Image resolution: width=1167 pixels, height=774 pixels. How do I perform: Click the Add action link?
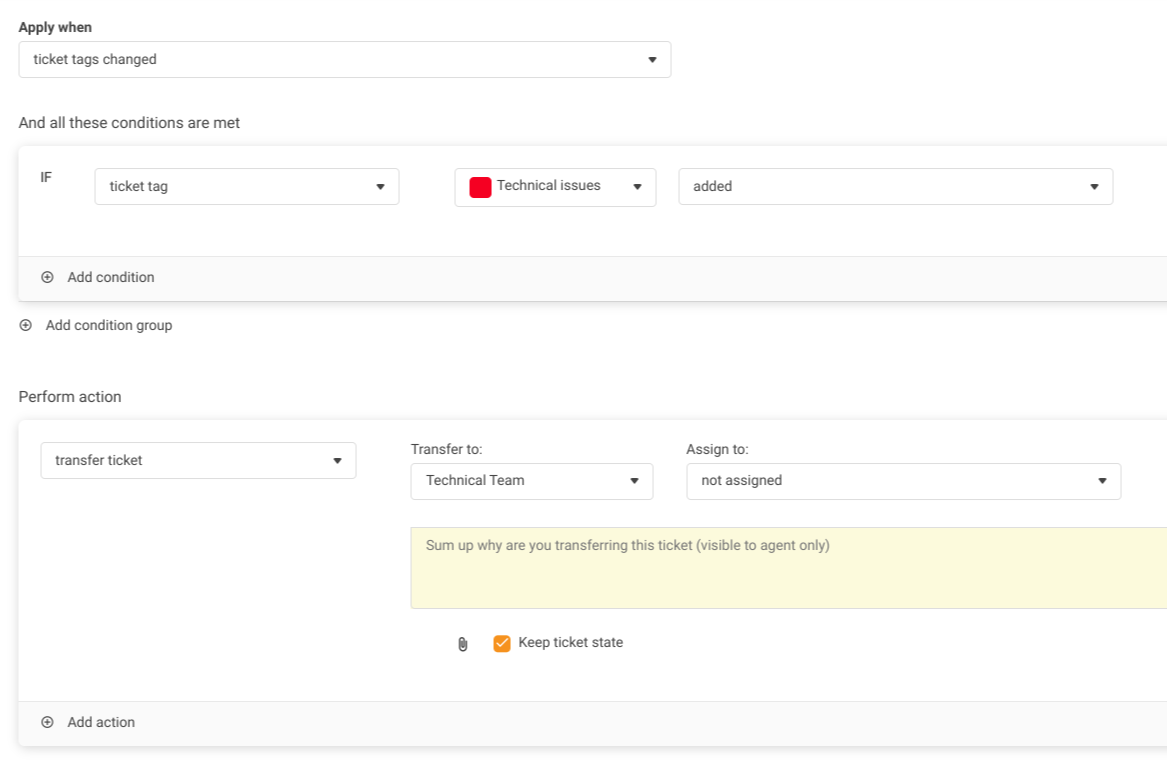[x=101, y=723]
